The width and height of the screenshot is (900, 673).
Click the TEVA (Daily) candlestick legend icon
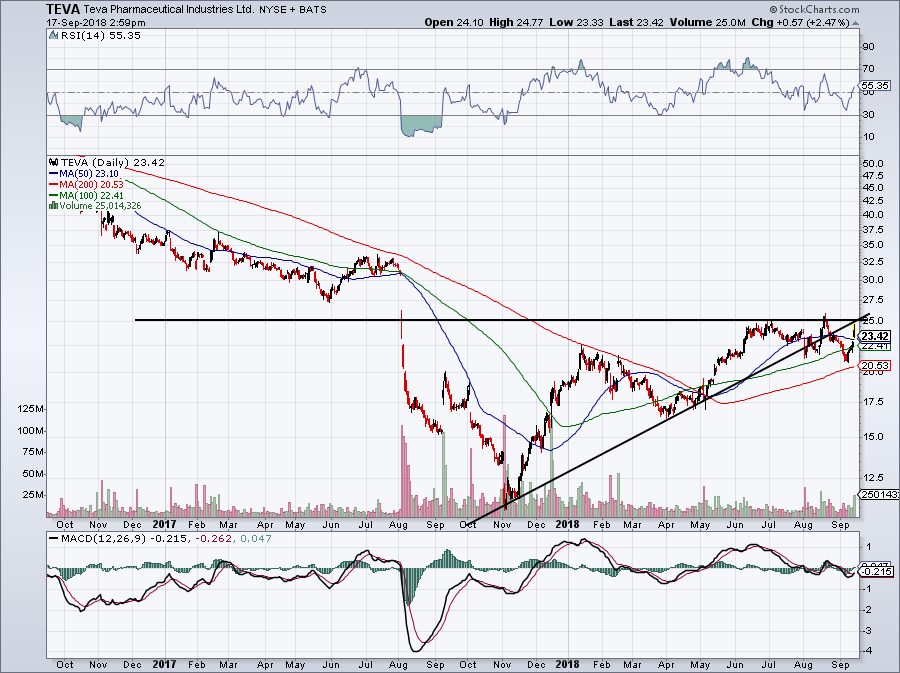coord(54,162)
